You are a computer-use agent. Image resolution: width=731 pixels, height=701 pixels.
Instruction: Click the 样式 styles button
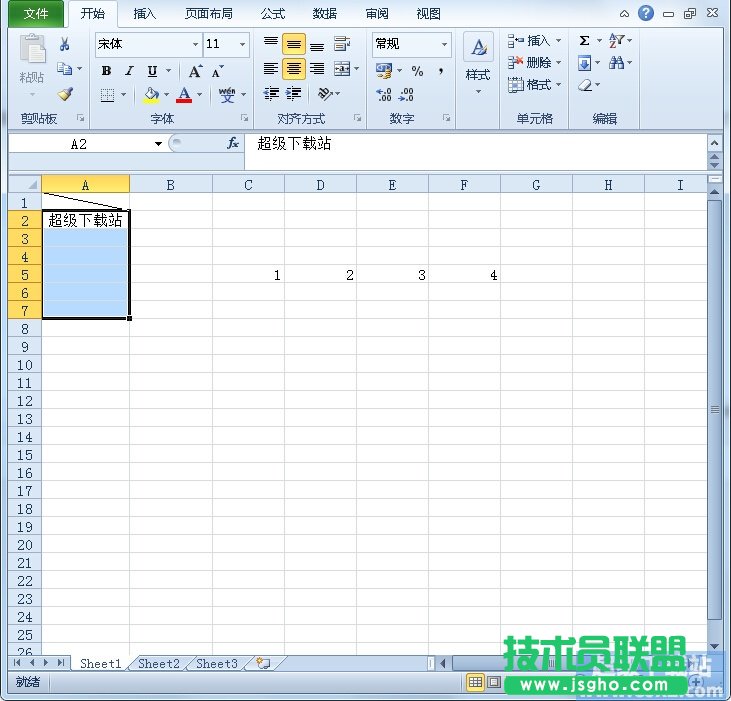[x=478, y=62]
